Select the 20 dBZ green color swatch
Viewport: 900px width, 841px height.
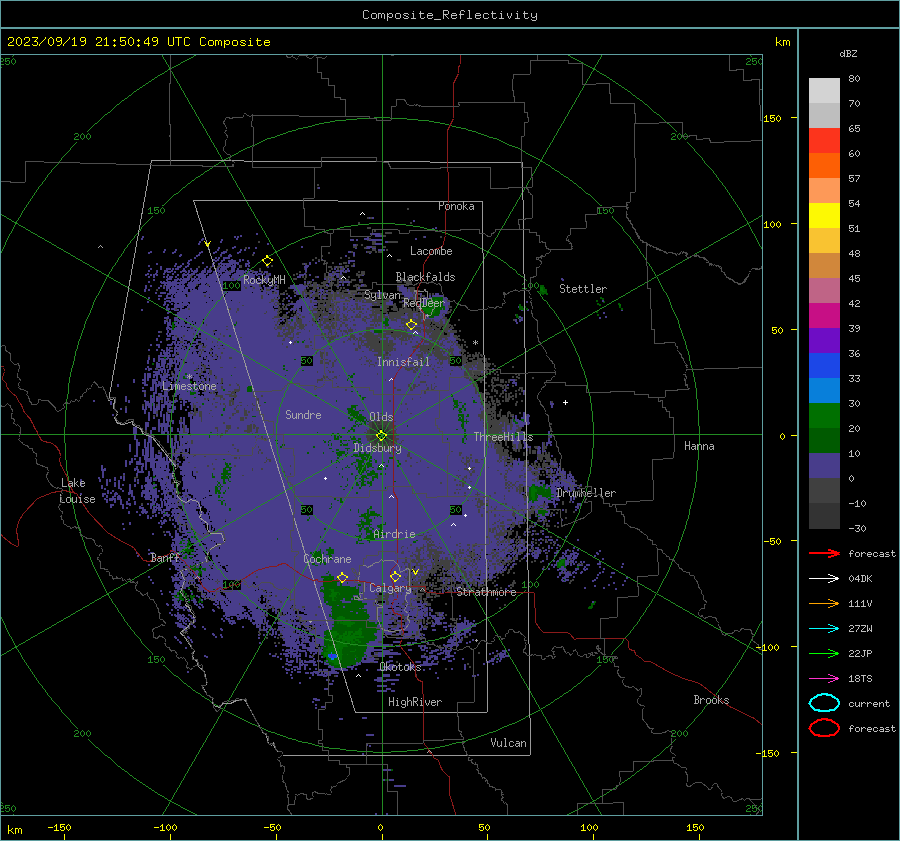tap(824, 416)
